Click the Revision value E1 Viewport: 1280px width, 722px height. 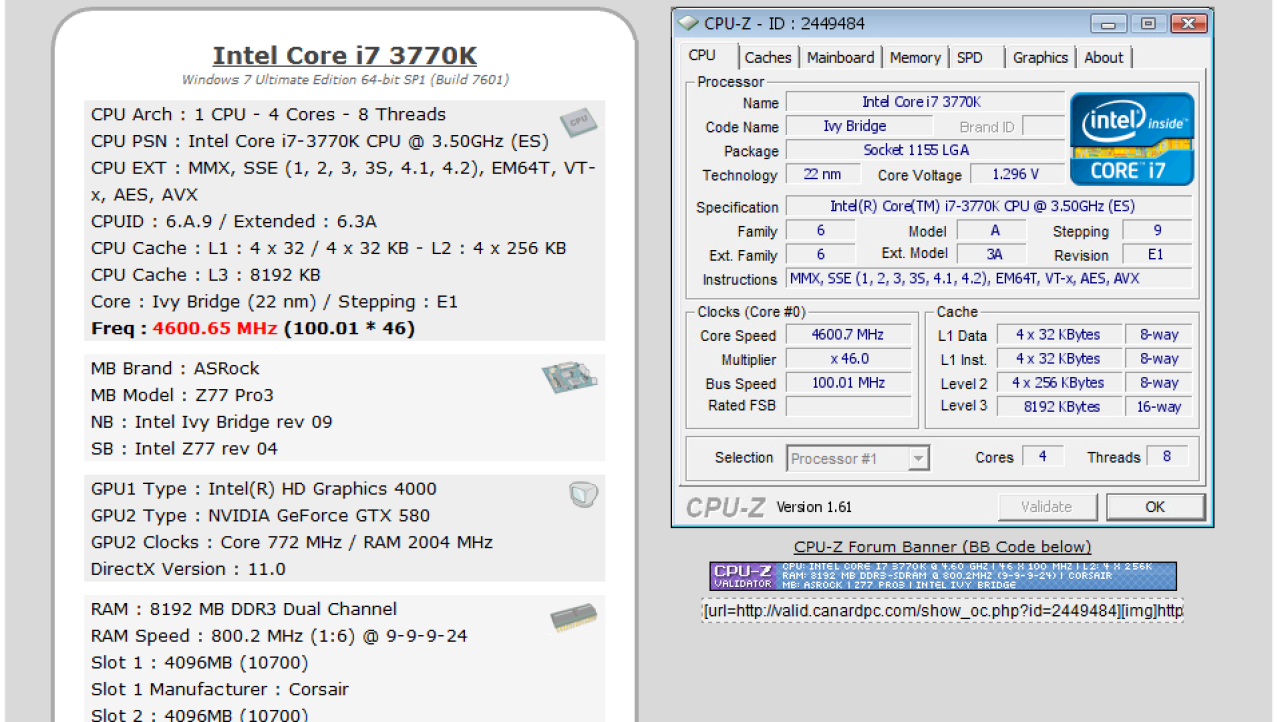click(1156, 254)
